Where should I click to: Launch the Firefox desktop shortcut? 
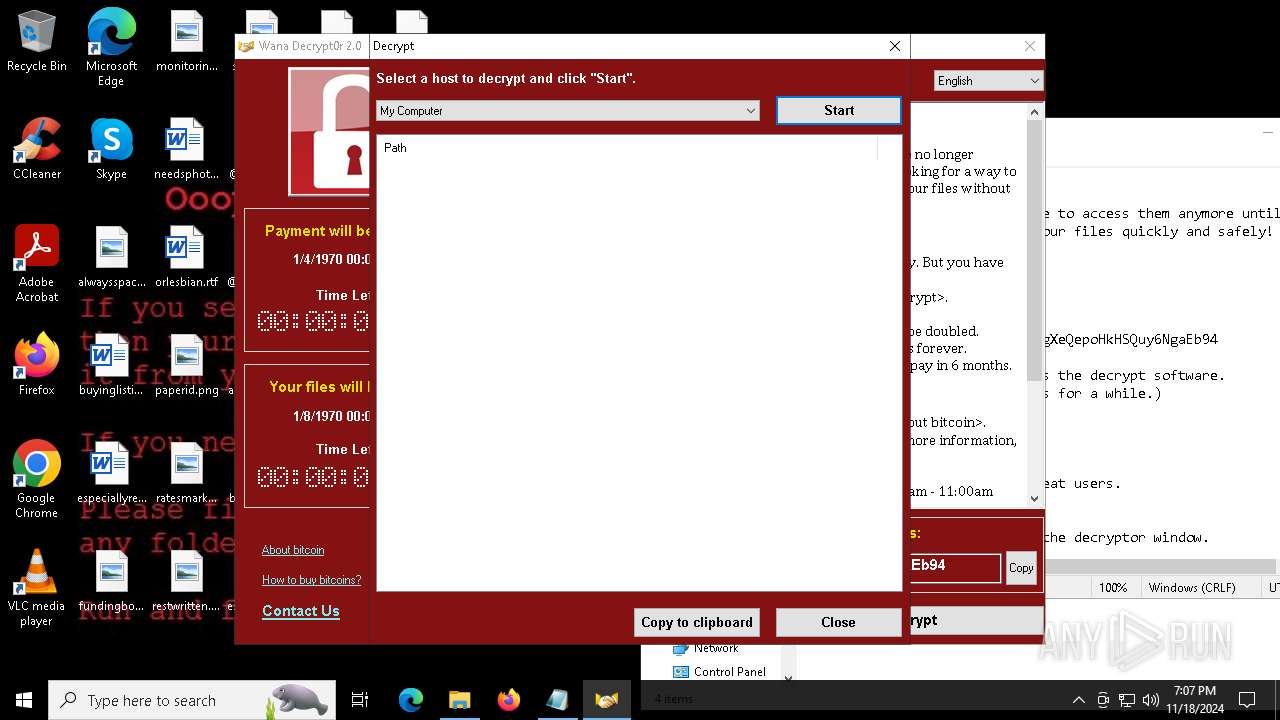37,365
